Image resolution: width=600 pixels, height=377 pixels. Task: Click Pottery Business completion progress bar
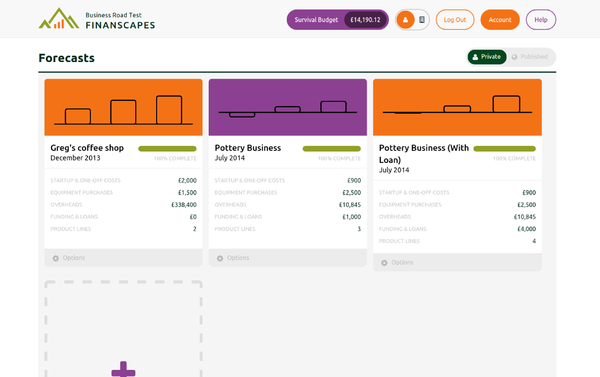click(331, 149)
